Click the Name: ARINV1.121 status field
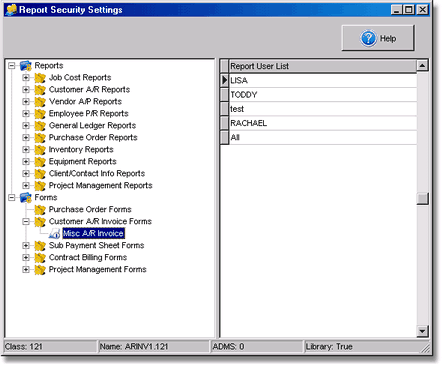Viewport: 443px width, 366px height. [154, 347]
